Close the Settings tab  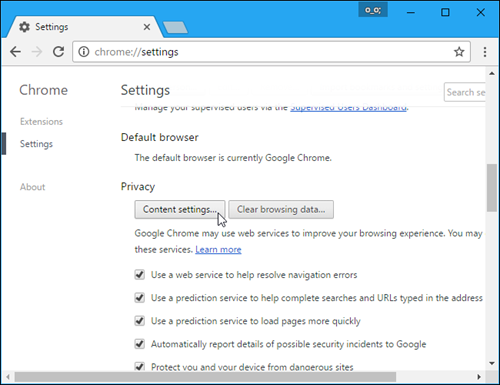coord(147,27)
